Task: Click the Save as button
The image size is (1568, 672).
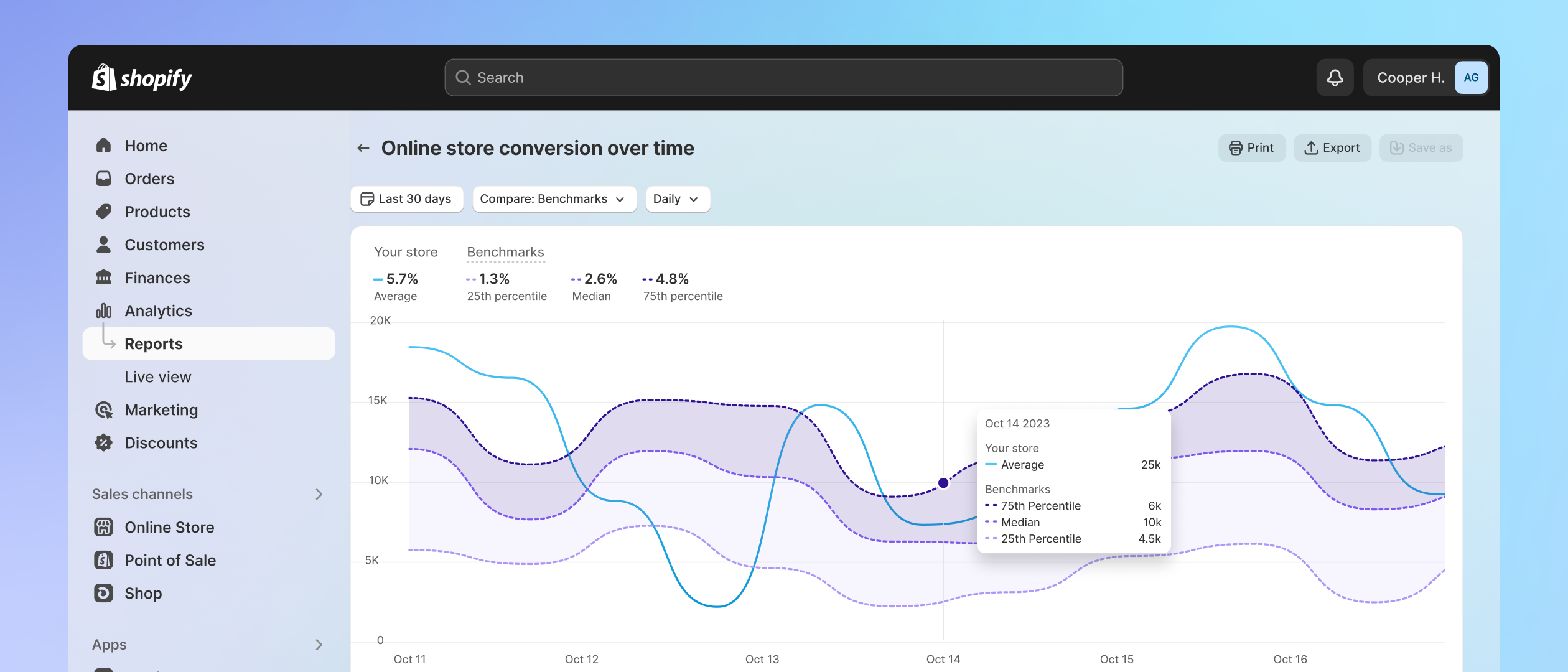Action: (x=1420, y=147)
